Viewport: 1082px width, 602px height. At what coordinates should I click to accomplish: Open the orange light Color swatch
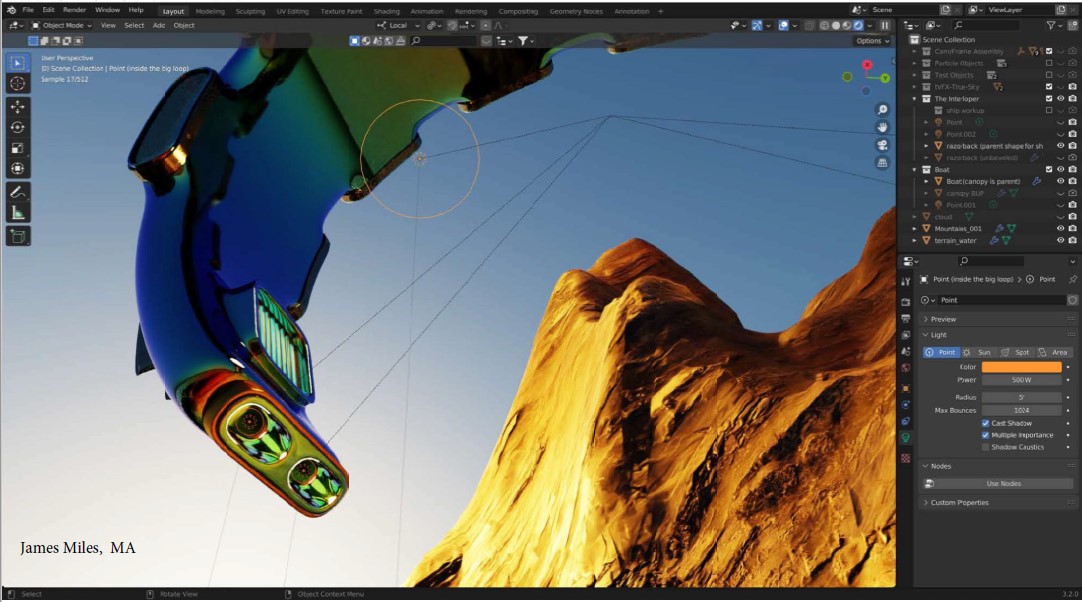coord(1021,367)
